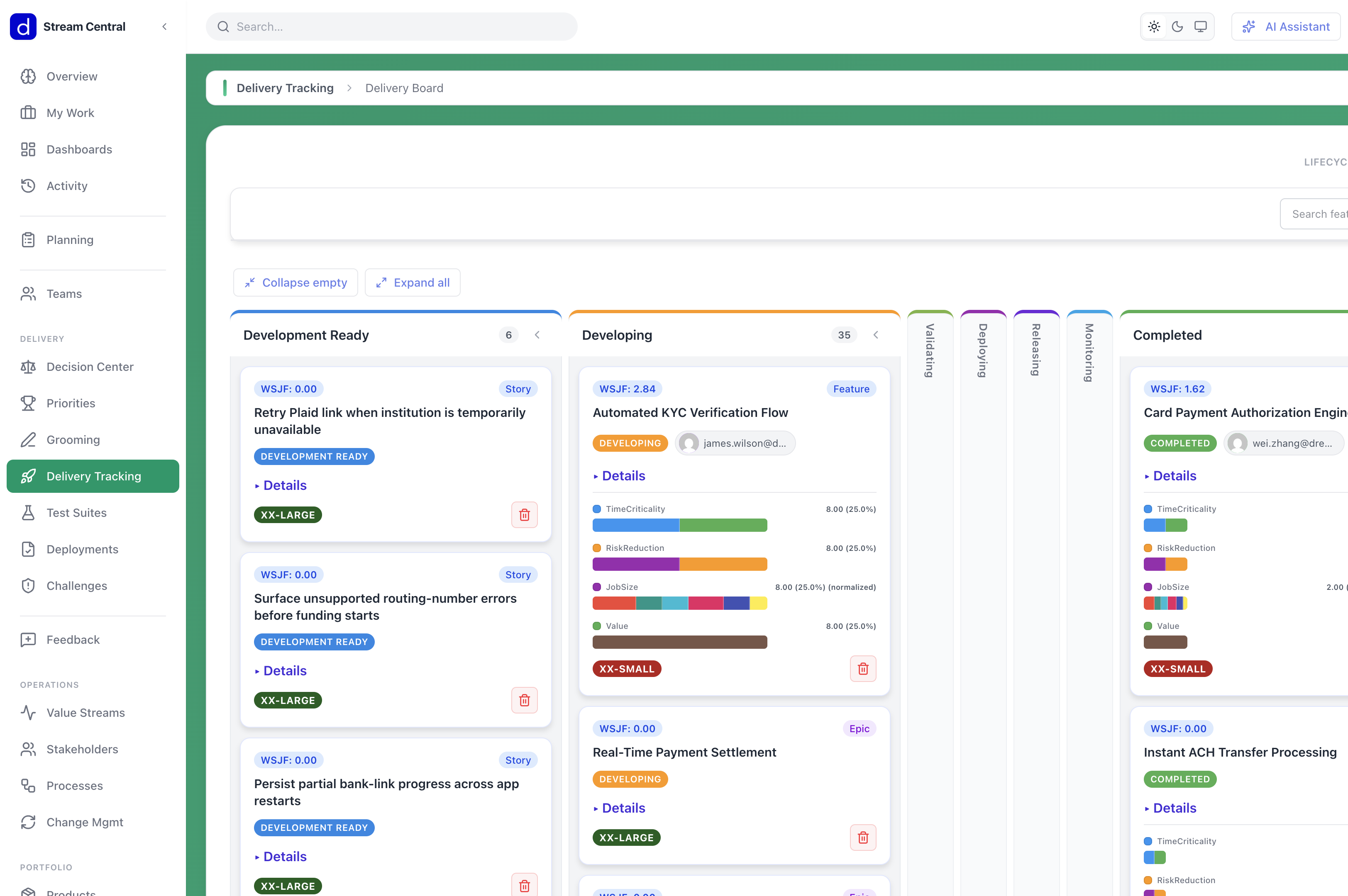Click the Test Suites flask icon
This screenshot has width=1348, height=896.
28,513
